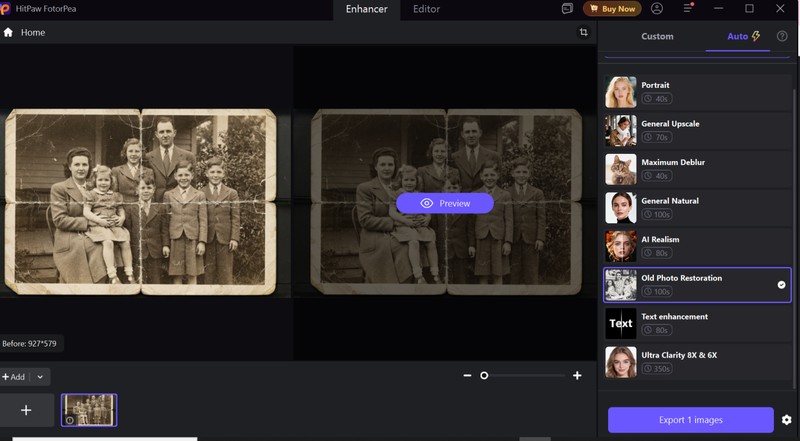800x441 pixels.
Task: Click the HitPaw FotorPea logo icon
Action: click(x=5, y=9)
